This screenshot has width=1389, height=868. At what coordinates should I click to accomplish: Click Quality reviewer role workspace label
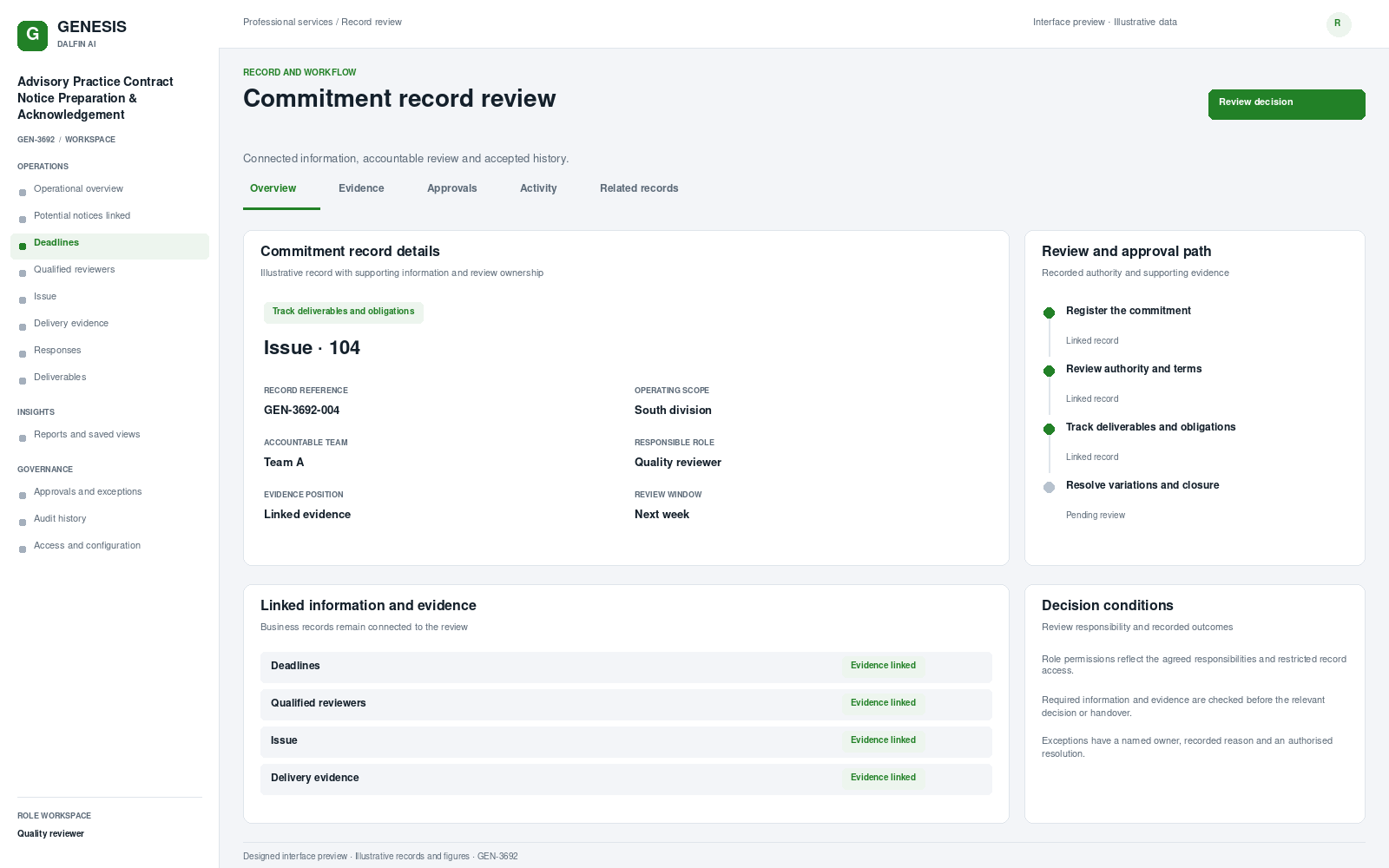tap(50, 834)
